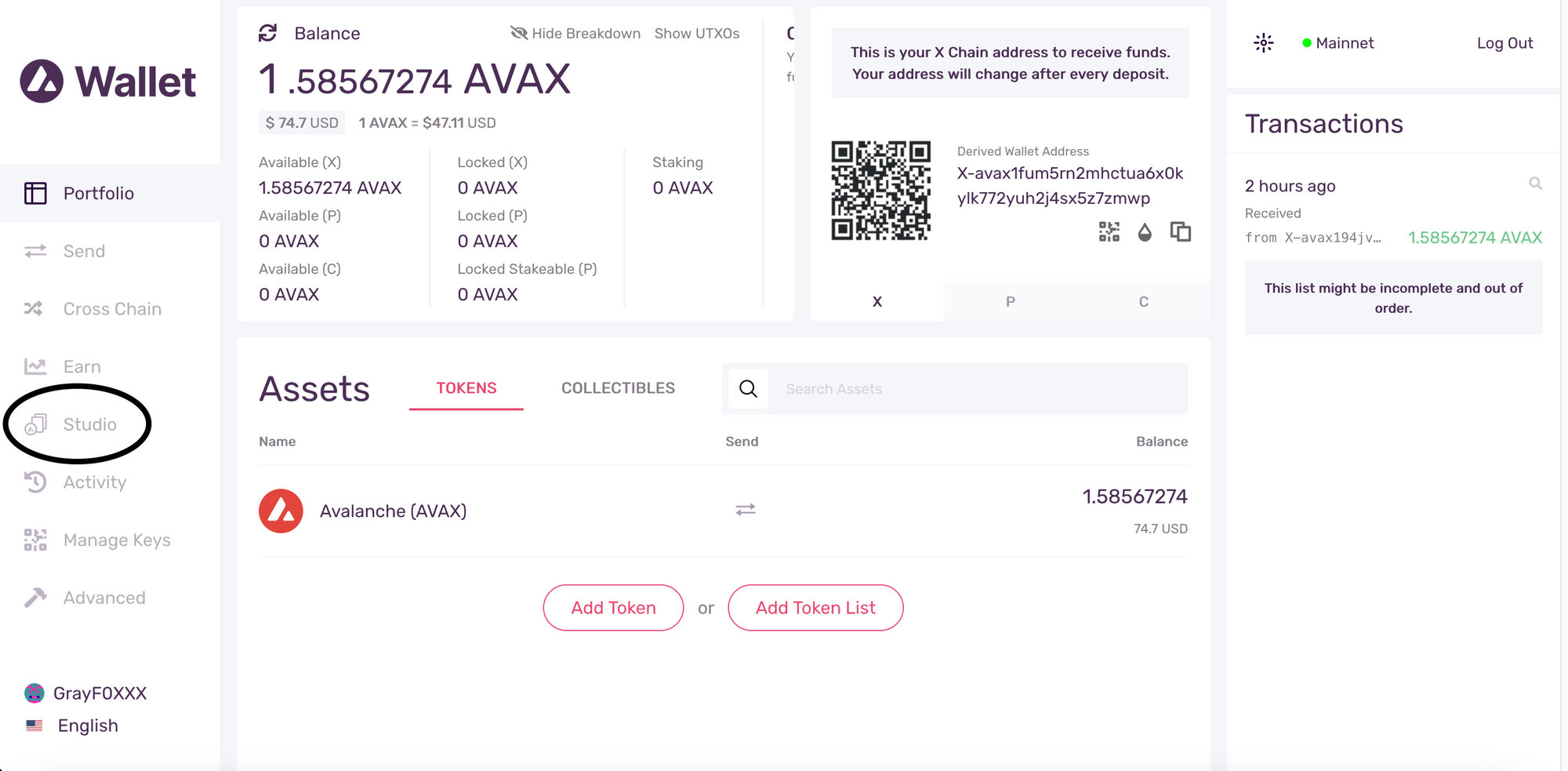Click the wallet address QR code image
Screen dimensions: 1568x771
pyautogui.click(x=881, y=191)
